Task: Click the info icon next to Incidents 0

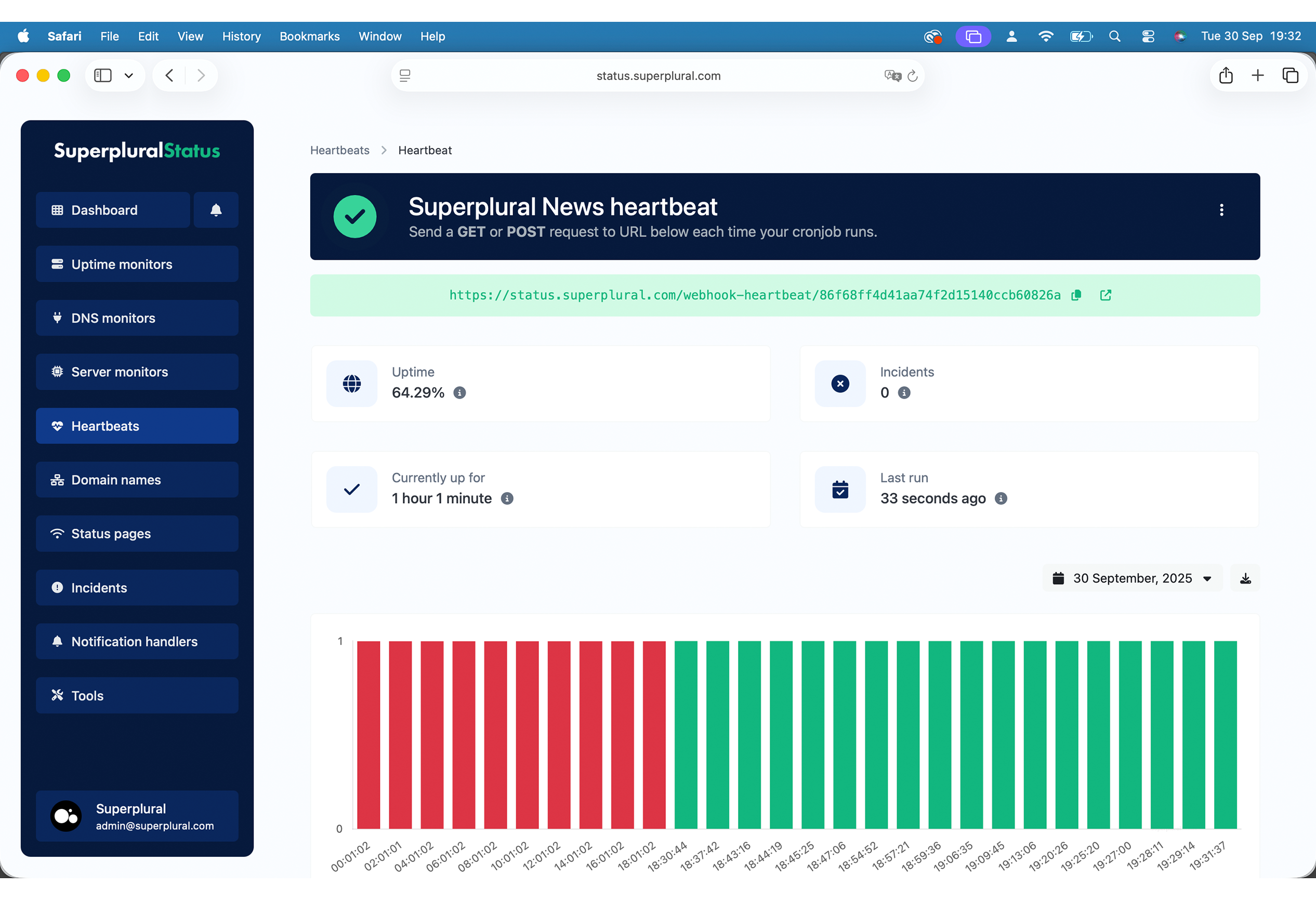Action: pos(904,393)
